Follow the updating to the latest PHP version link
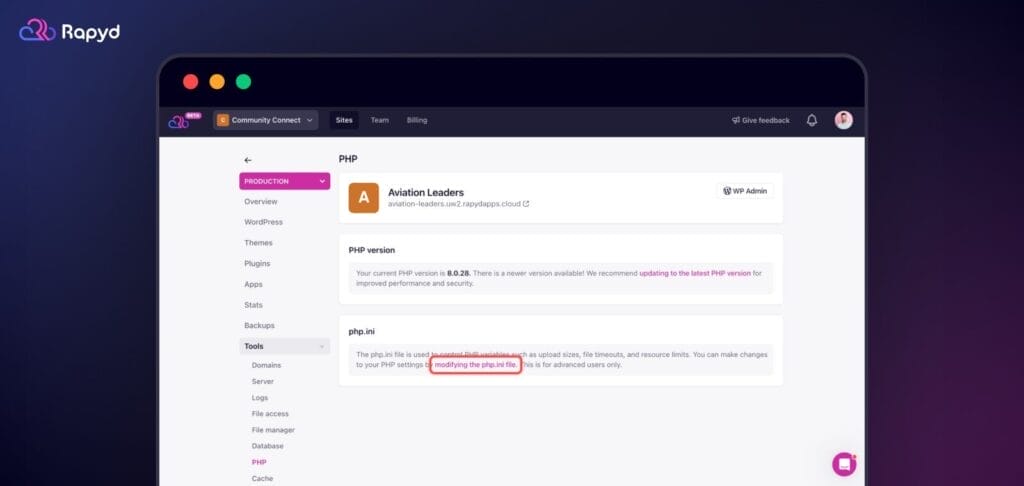Screen dimensions: 1024x486 tap(695, 273)
